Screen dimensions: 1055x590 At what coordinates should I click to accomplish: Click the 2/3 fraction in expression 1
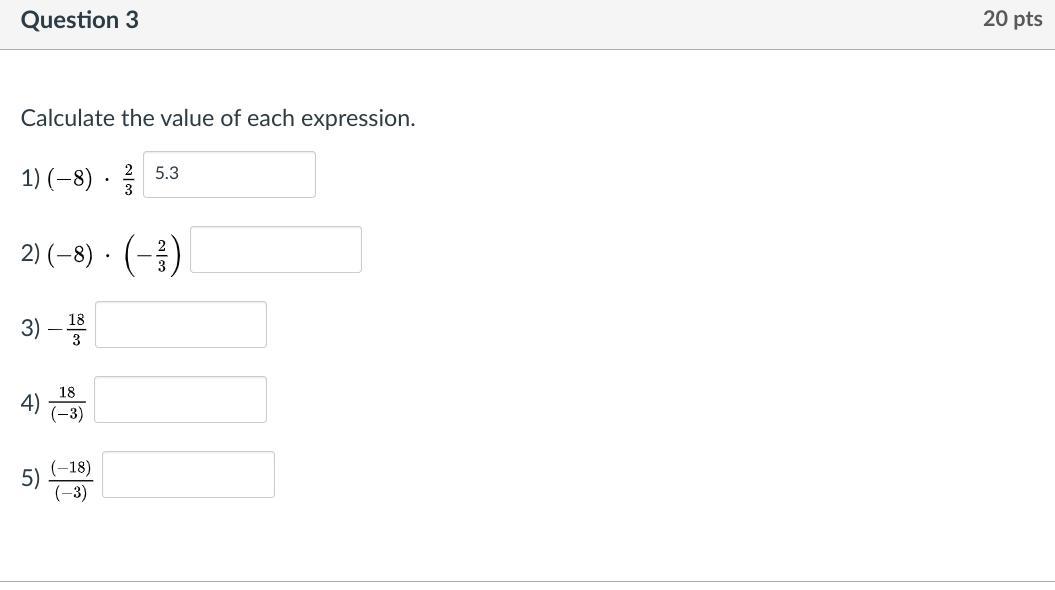(x=128, y=178)
